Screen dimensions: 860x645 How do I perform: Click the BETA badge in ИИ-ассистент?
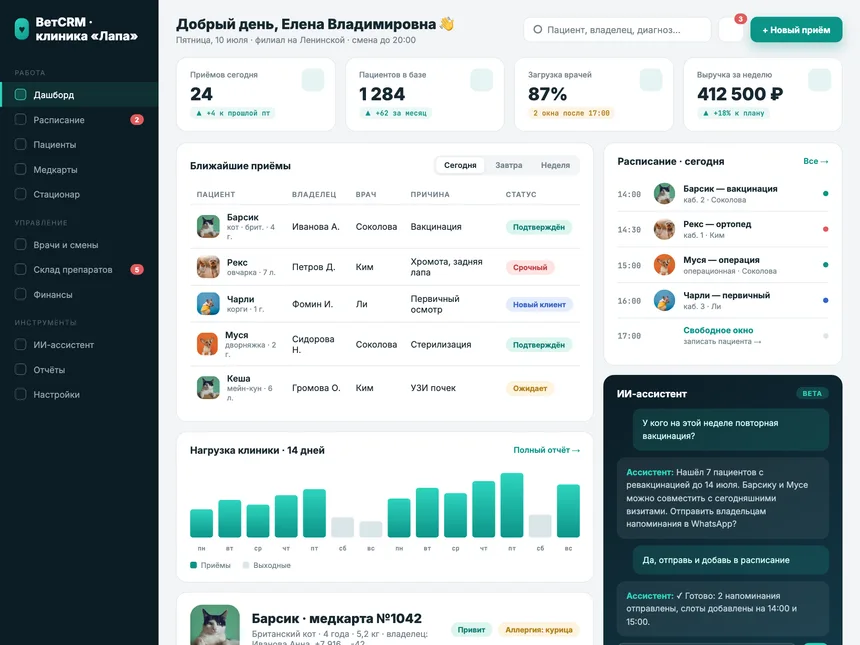pos(812,393)
